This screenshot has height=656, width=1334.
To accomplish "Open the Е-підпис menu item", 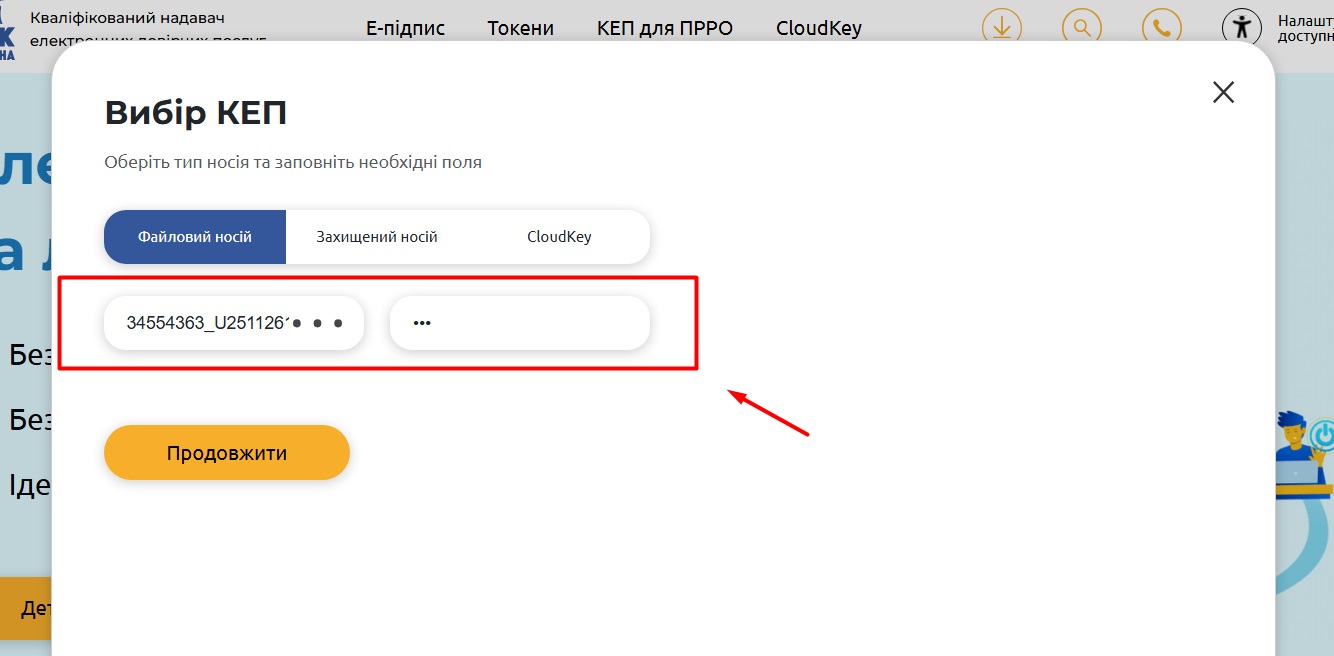I will (405, 28).
